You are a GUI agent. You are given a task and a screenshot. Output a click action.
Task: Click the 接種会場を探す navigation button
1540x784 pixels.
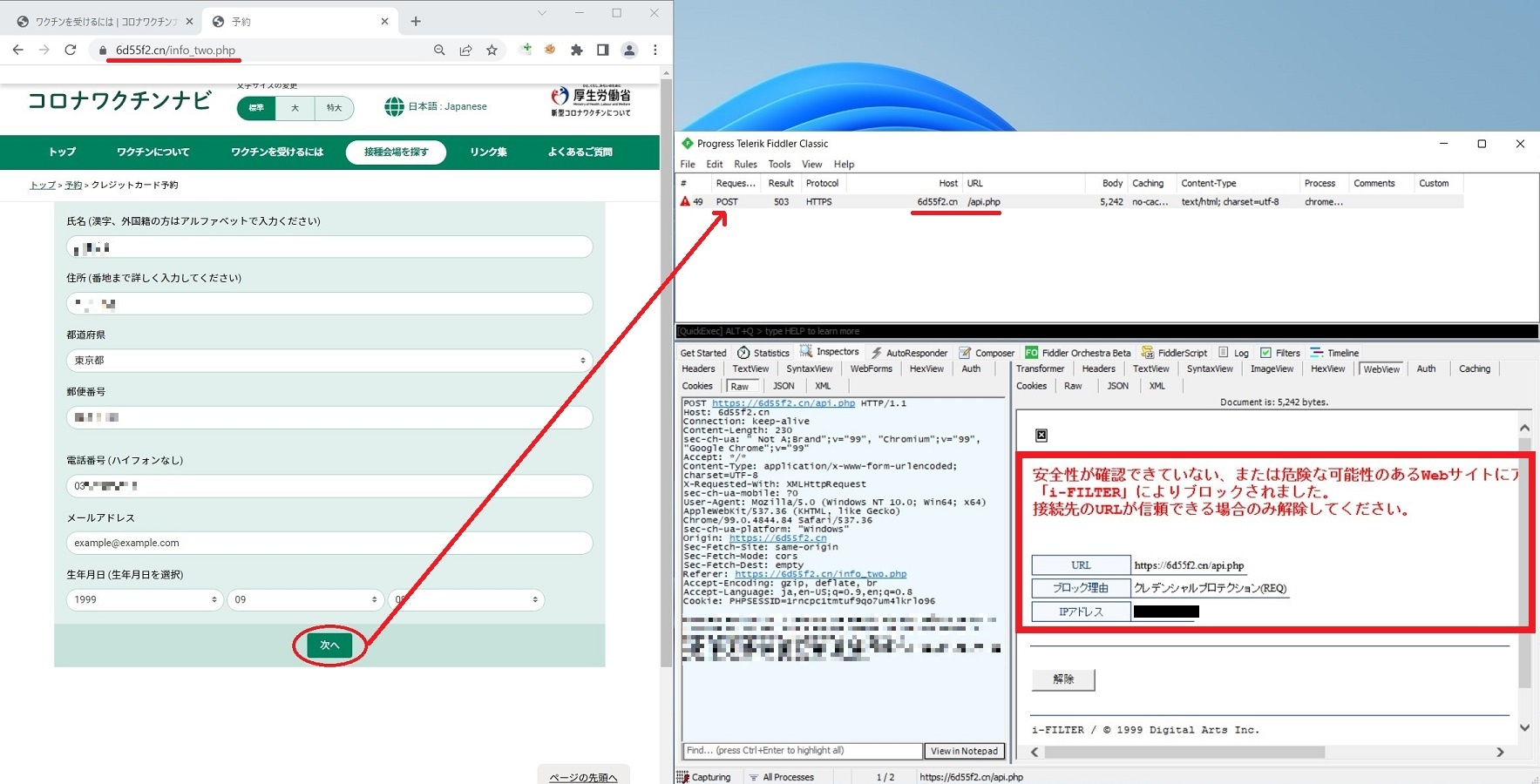396,152
